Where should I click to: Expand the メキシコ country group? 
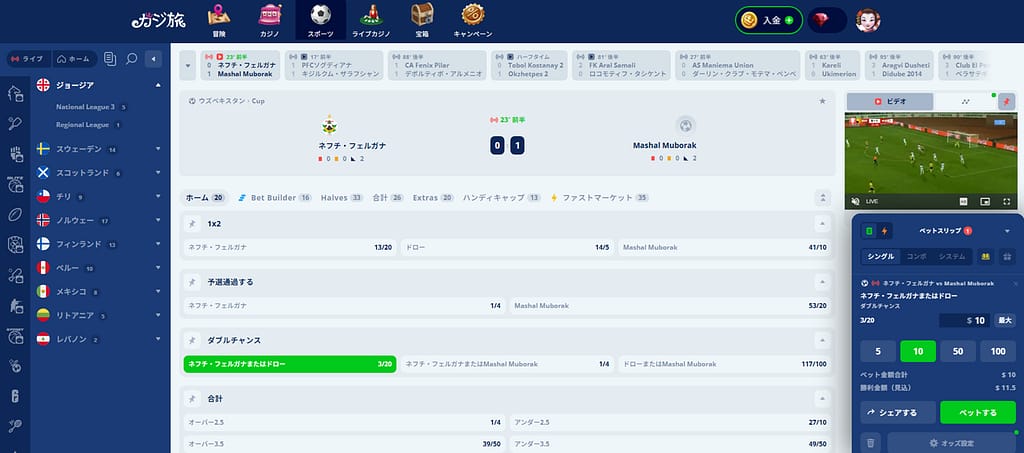tap(158, 291)
